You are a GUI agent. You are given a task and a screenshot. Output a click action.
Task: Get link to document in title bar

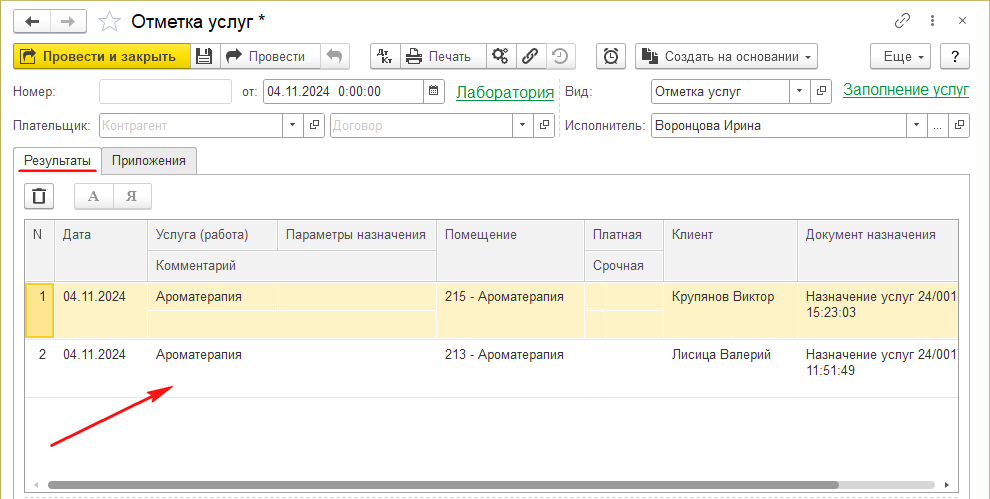[x=903, y=21]
